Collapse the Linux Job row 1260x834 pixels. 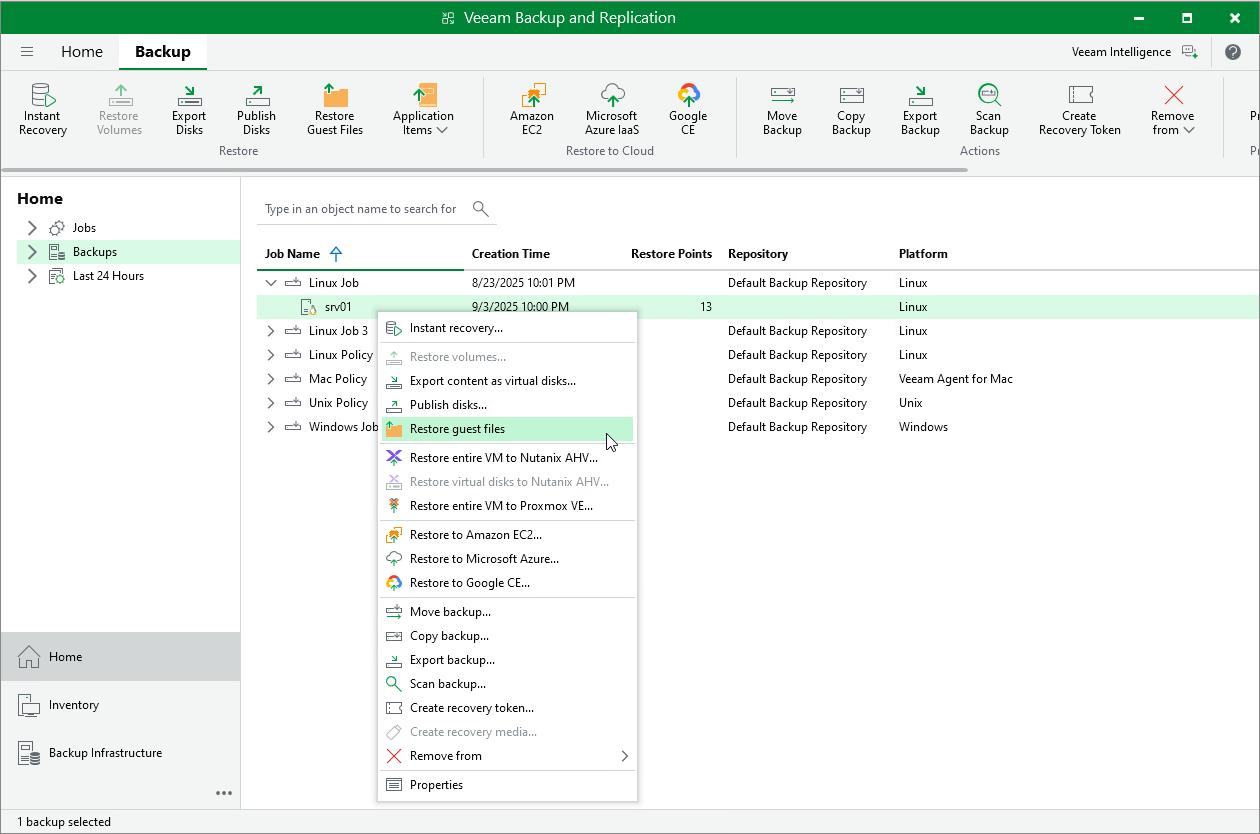[270, 283]
